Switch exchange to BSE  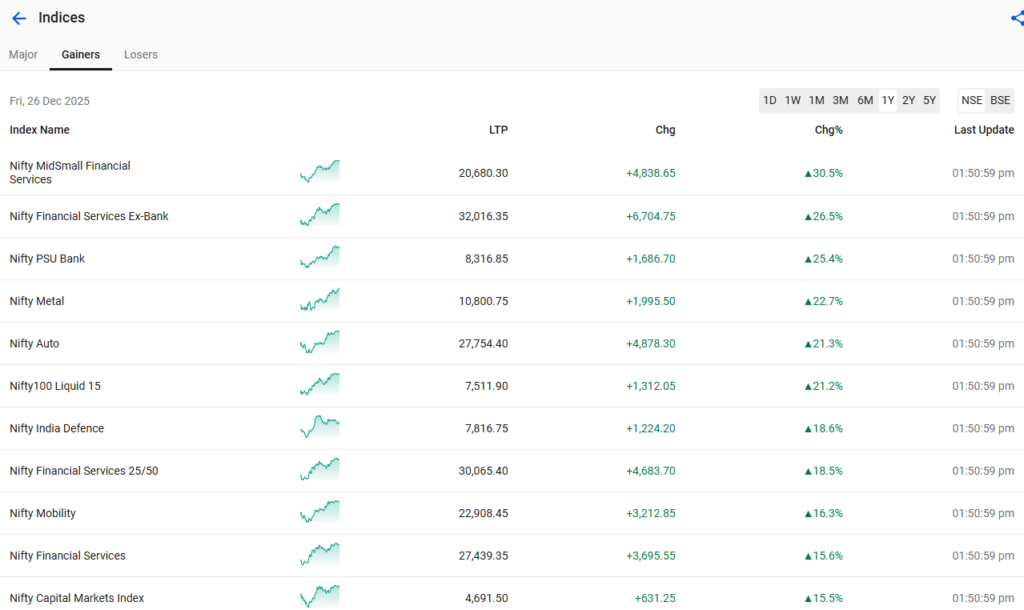click(x=1000, y=101)
